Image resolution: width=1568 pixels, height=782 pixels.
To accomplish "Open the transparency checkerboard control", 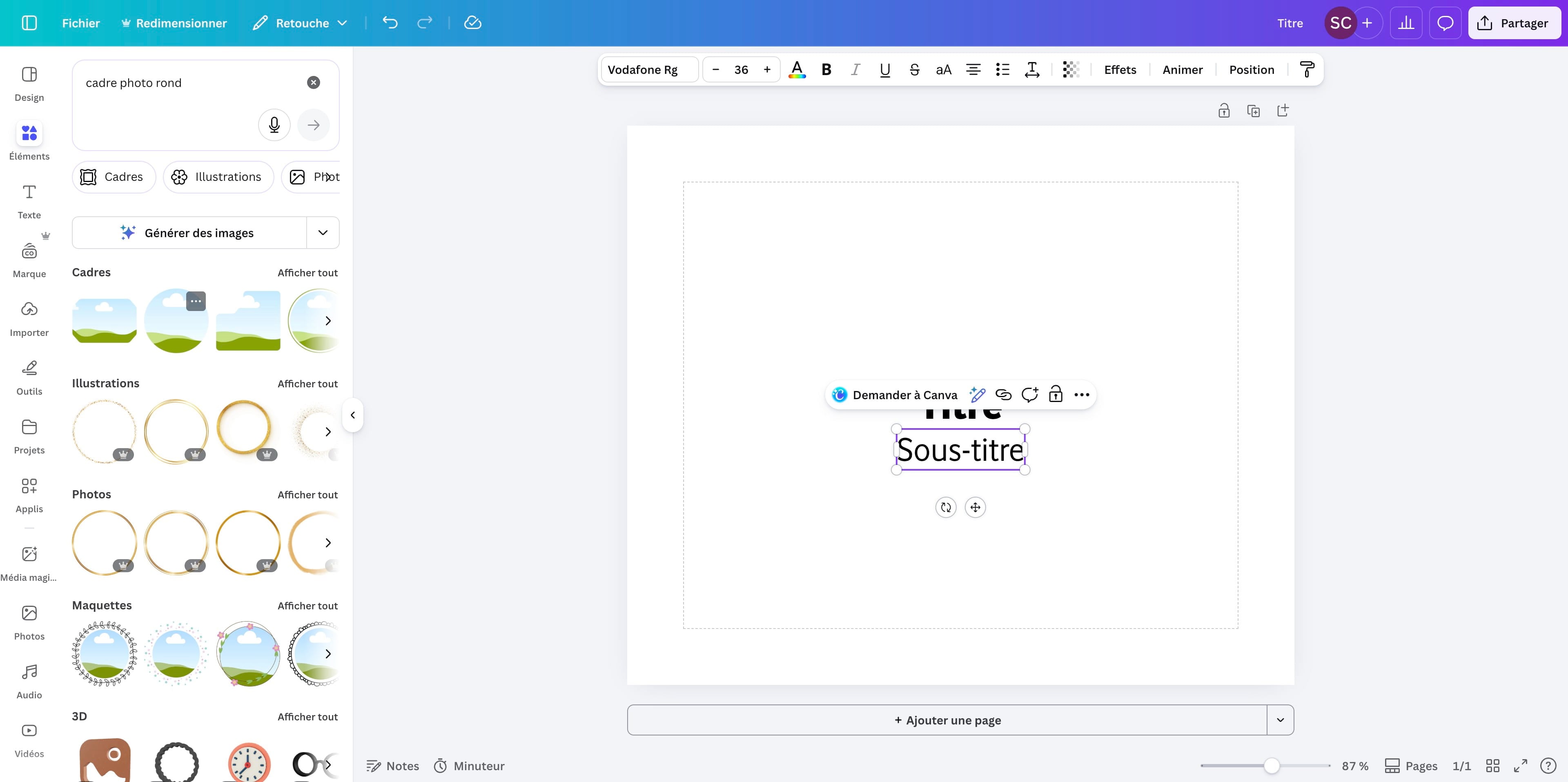I will point(1071,69).
